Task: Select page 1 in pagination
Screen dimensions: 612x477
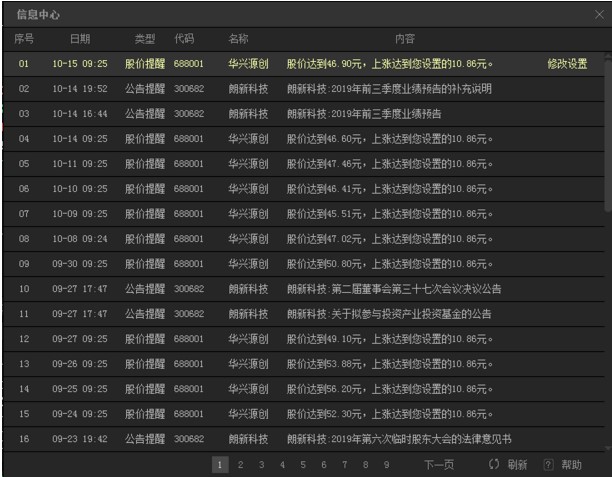Action: [x=220, y=465]
